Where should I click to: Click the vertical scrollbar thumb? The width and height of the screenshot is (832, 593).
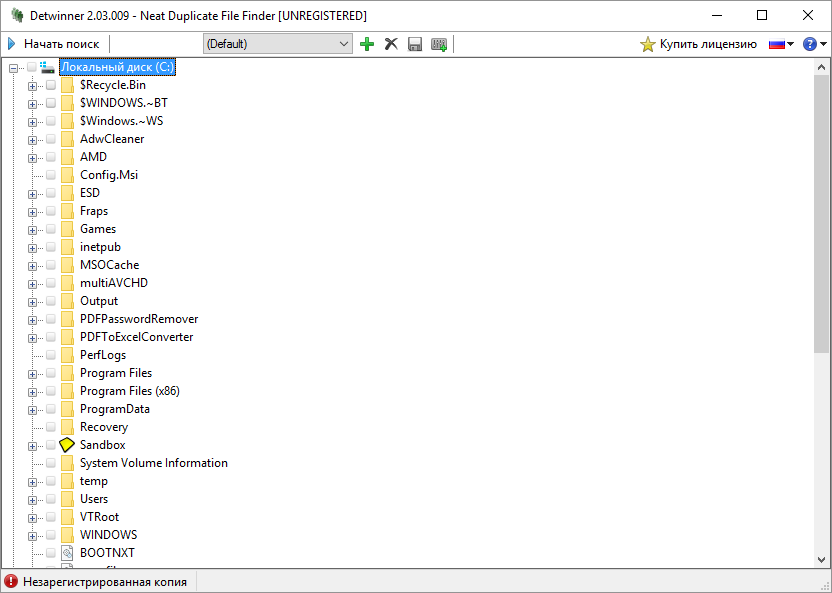click(821, 214)
